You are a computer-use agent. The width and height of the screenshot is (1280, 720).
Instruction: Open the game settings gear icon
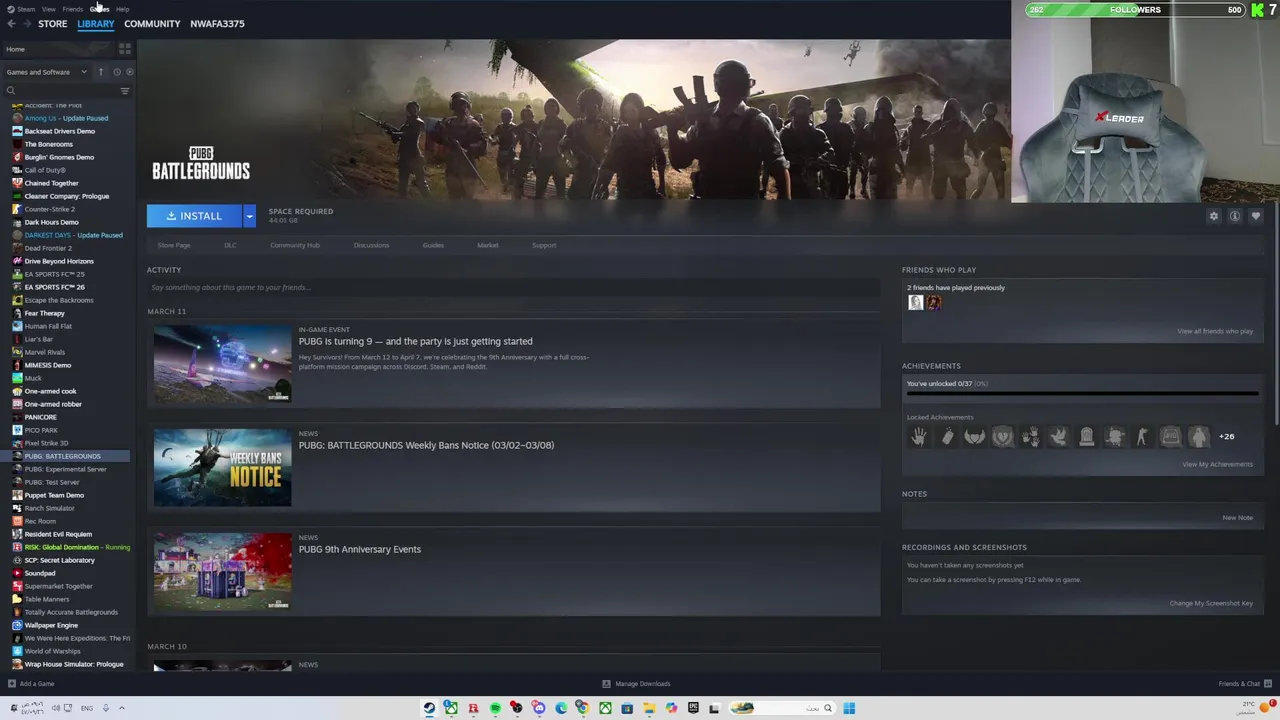point(1214,216)
